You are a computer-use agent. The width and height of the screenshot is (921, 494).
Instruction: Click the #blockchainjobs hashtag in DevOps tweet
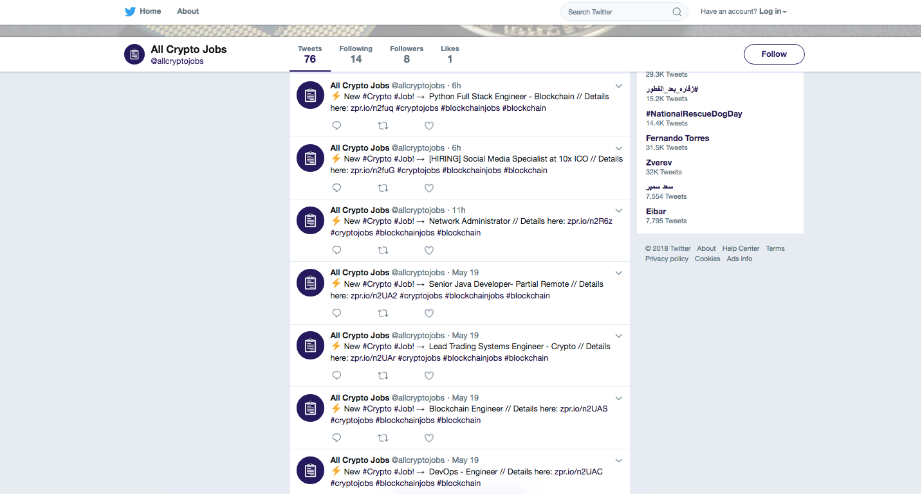(405, 483)
